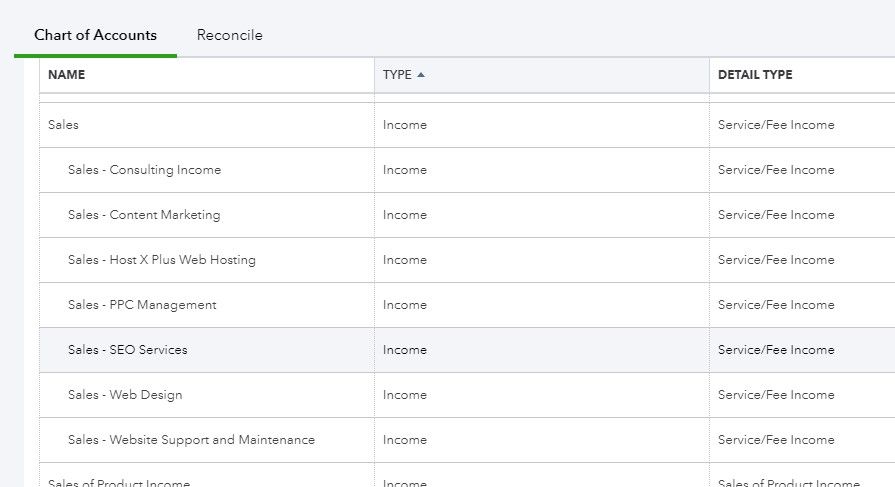Click the Sales - Web Design account
The height and width of the screenshot is (487, 895).
click(x=125, y=395)
